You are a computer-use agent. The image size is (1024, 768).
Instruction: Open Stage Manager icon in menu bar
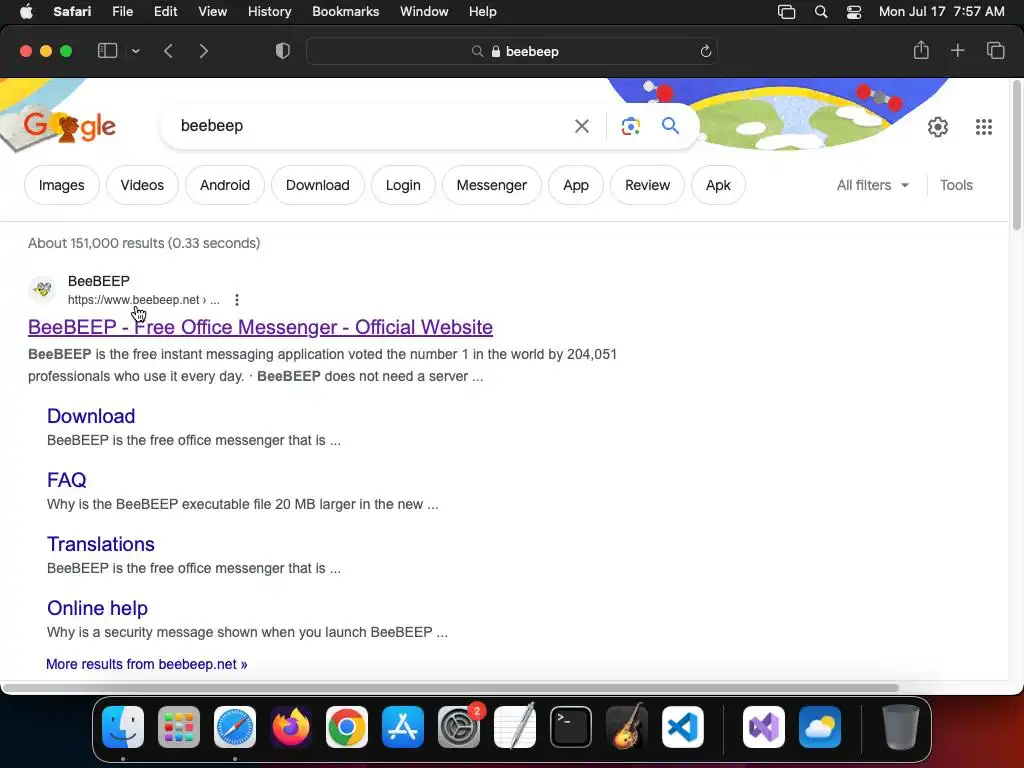pos(786,12)
